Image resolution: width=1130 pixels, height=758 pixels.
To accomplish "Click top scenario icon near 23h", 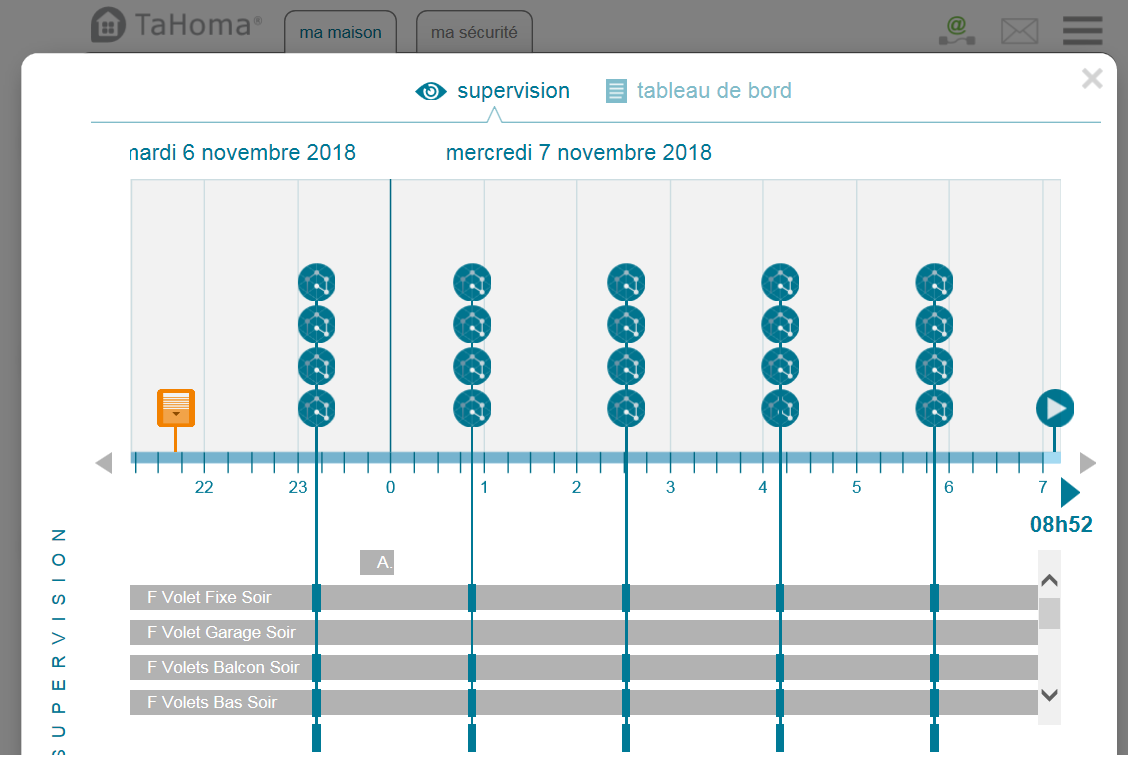I will coord(316,283).
